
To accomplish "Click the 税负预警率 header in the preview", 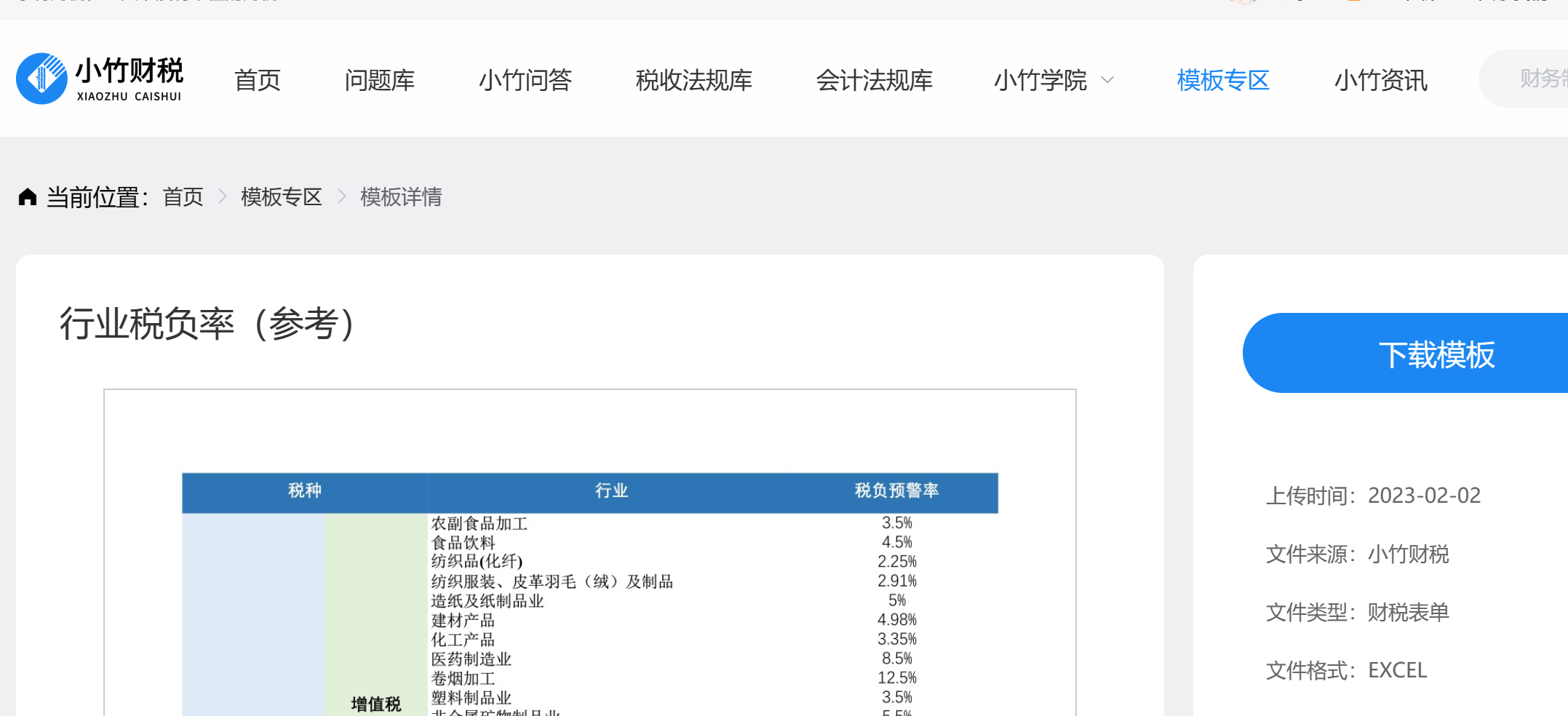I will click(896, 491).
